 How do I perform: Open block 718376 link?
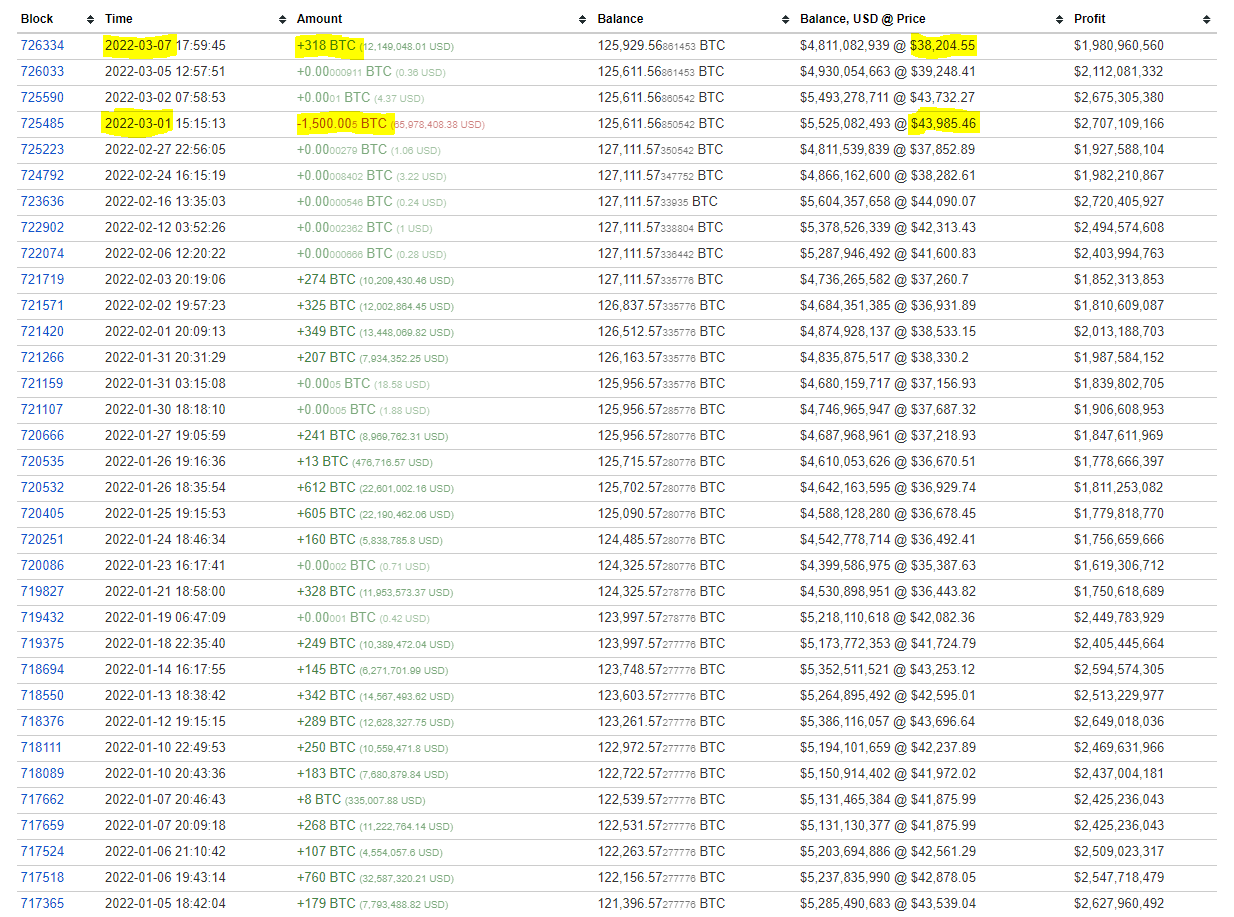pos(42,722)
